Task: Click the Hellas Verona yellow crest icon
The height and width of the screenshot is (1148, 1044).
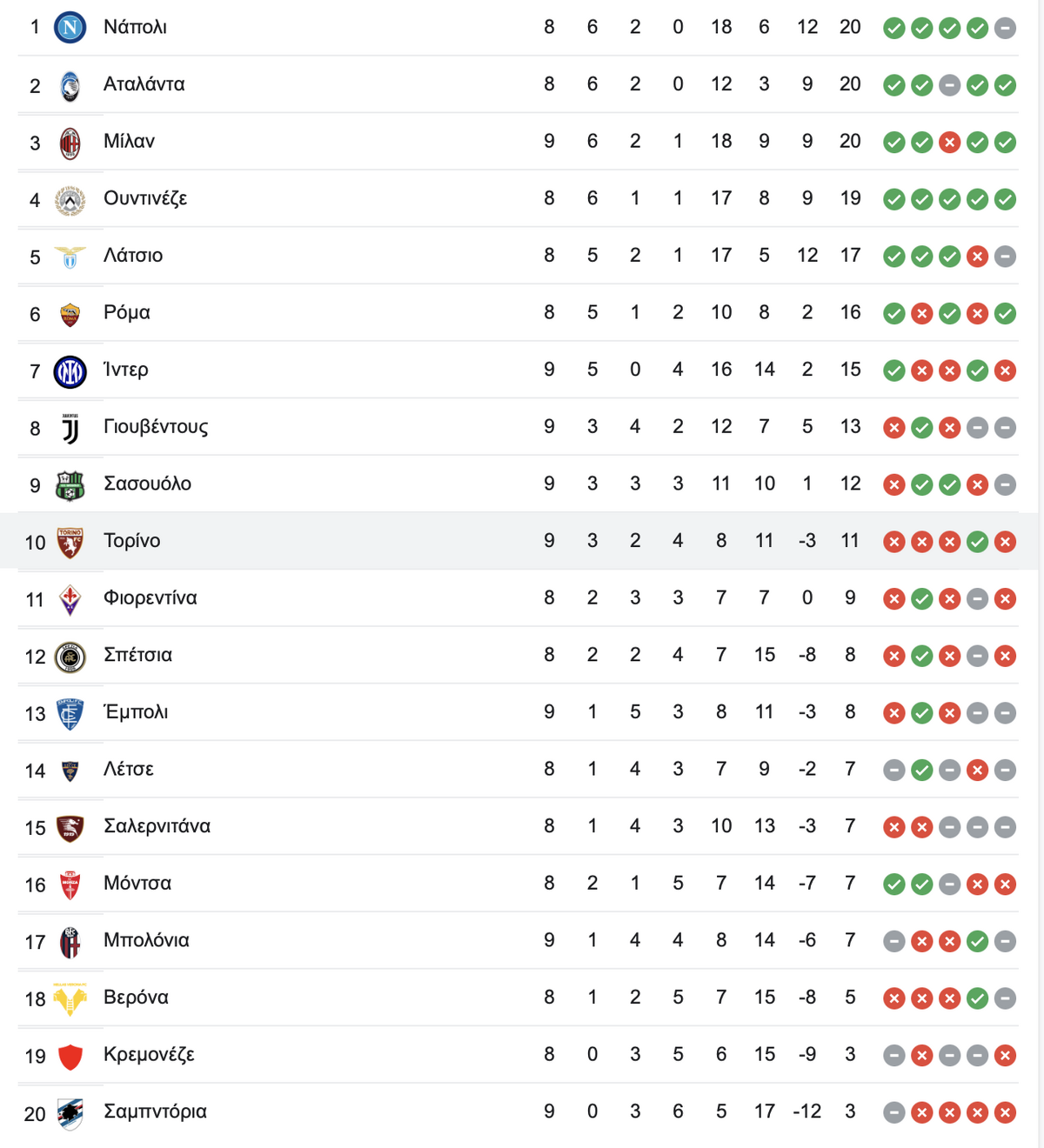Action: [x=70, y=999]
